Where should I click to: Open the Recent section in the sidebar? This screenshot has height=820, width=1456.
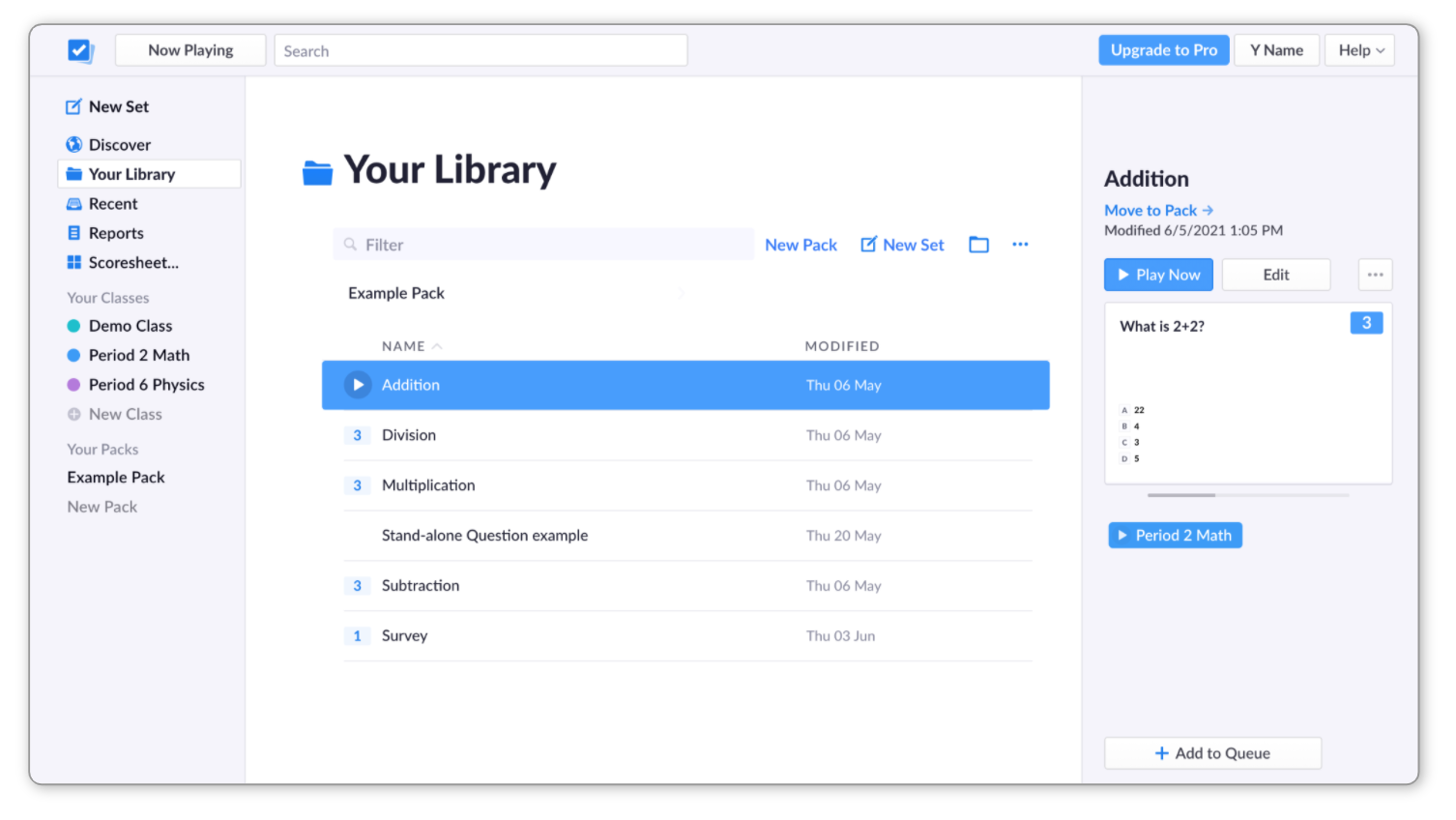point(113,204)
